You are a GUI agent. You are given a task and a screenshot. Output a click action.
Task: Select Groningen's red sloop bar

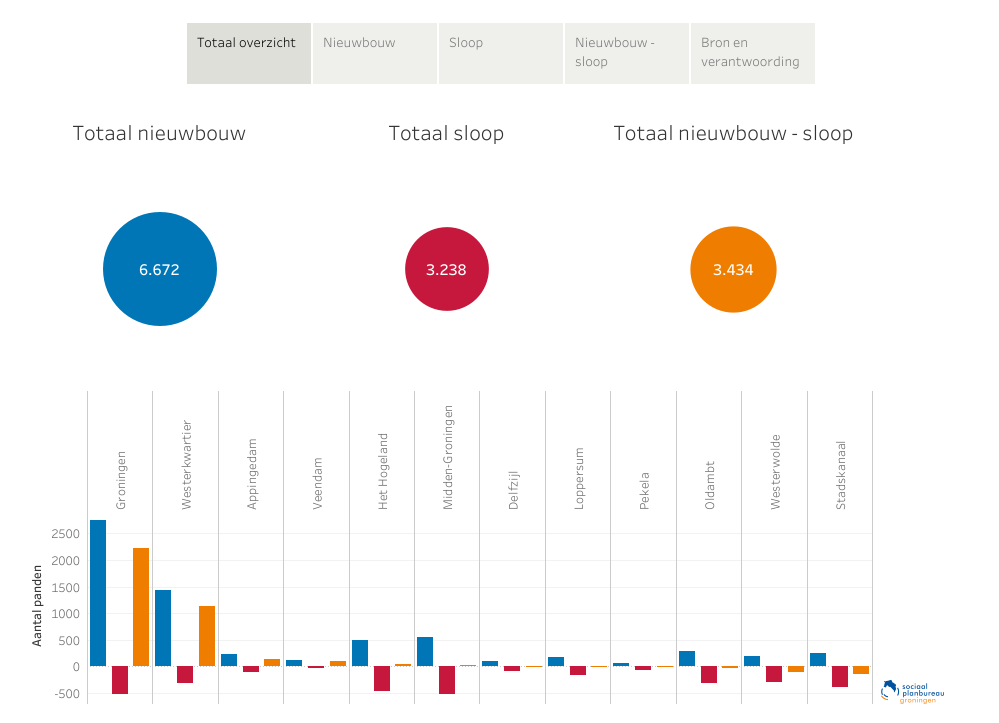pyautogui.click(x=120, y=680)
